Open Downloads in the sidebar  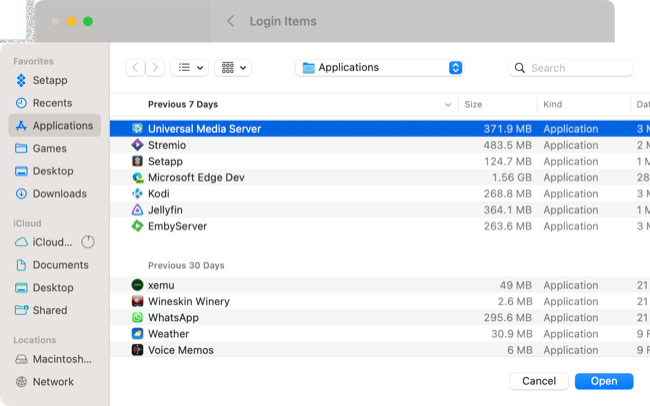pos(59,194)
